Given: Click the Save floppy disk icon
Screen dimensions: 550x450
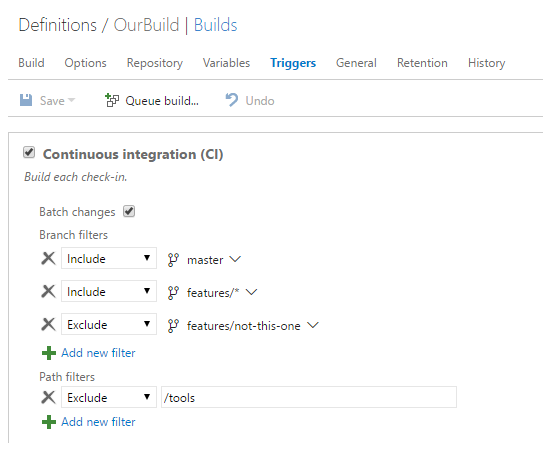Looking at the screenshot, I should [26, 100].
